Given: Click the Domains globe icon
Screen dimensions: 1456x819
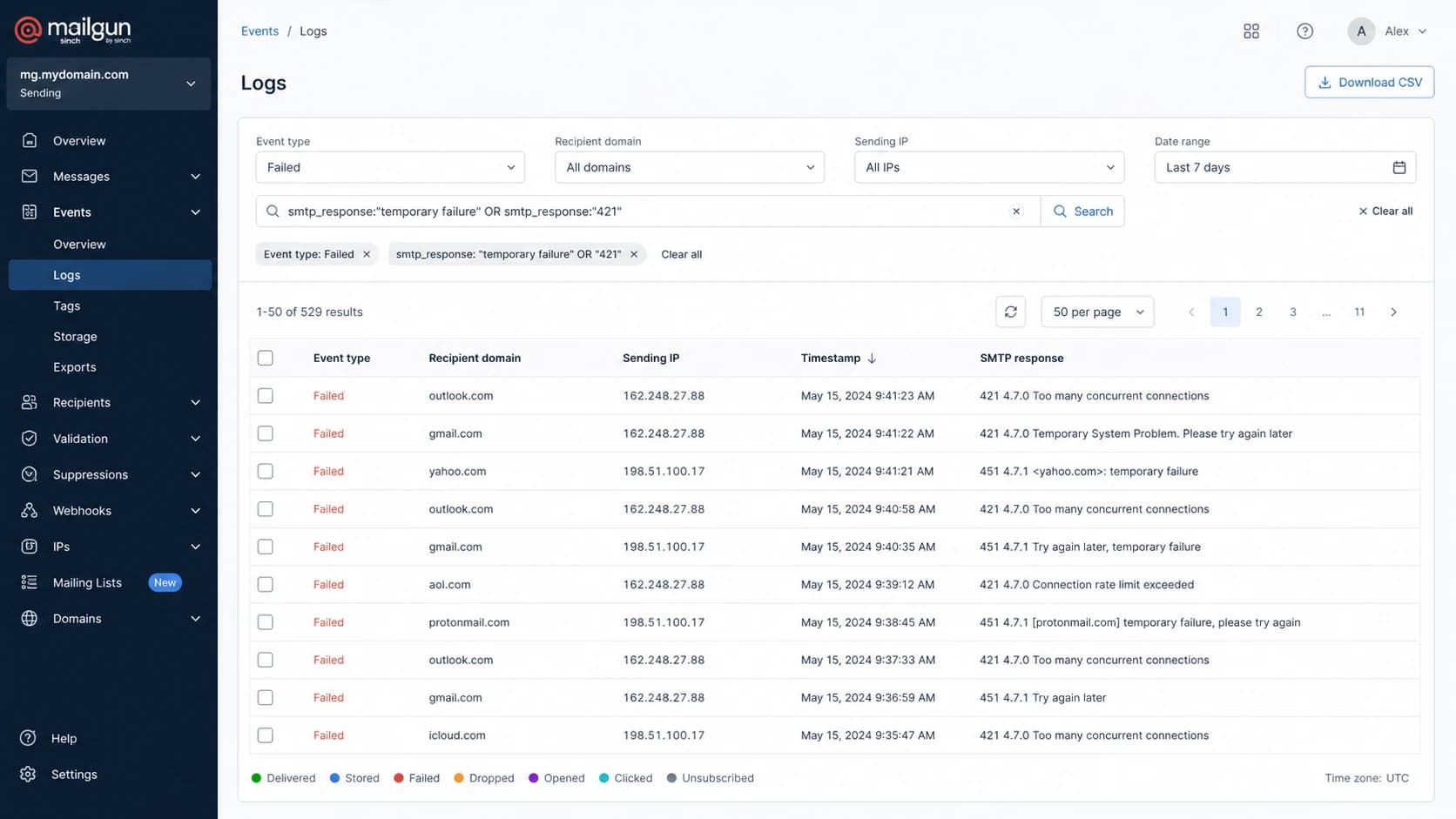Looking at the screenshot, I should pyautogui.click(x=30, y=618).
